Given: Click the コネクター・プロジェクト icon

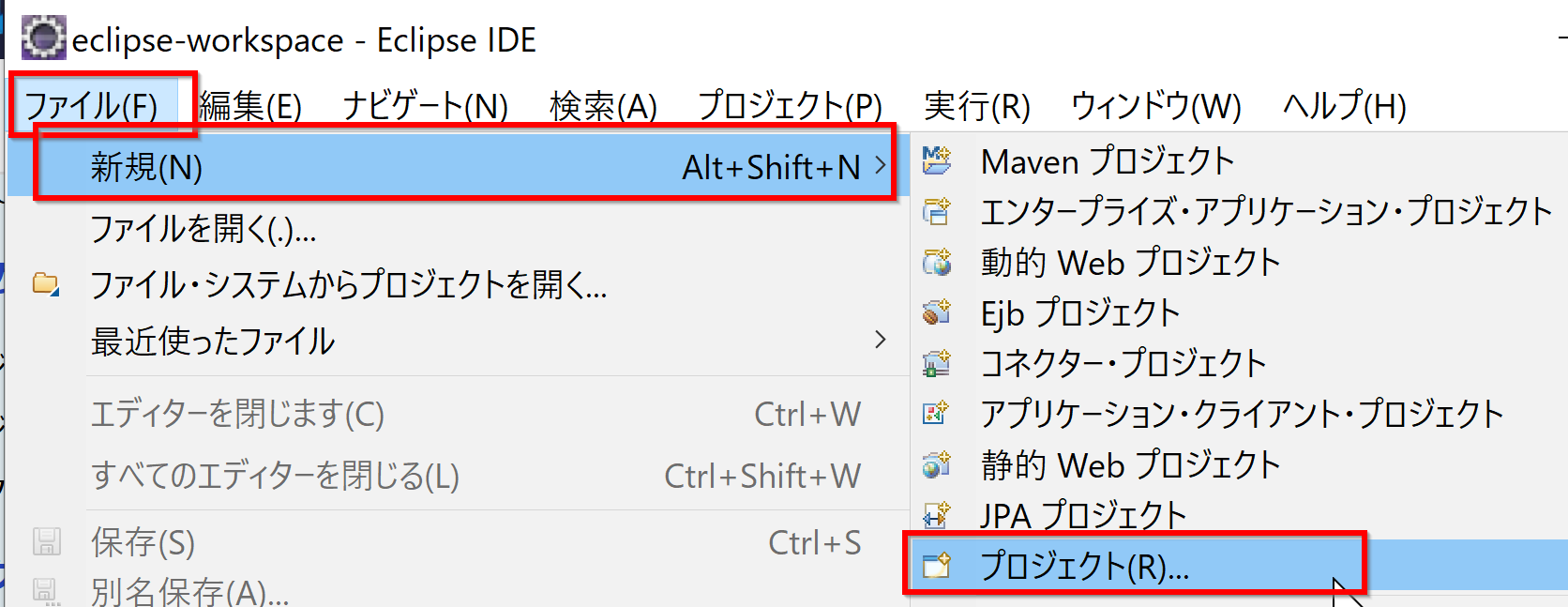Looking at the screenshot, I should pyautogui.click(x=936, y=363).
